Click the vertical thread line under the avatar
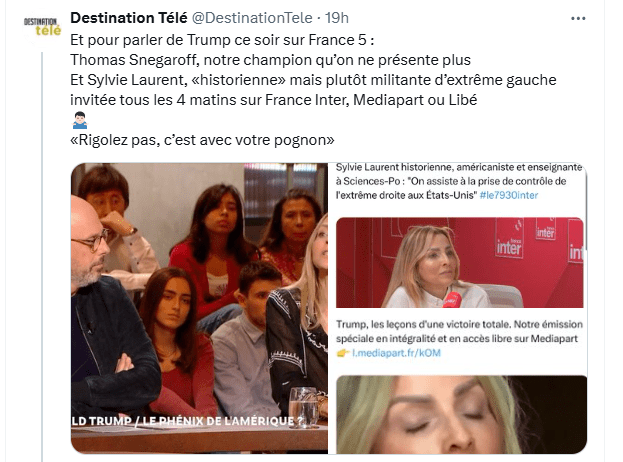The height and width of the screenshot is (462, 623). [x=42, y=256]
